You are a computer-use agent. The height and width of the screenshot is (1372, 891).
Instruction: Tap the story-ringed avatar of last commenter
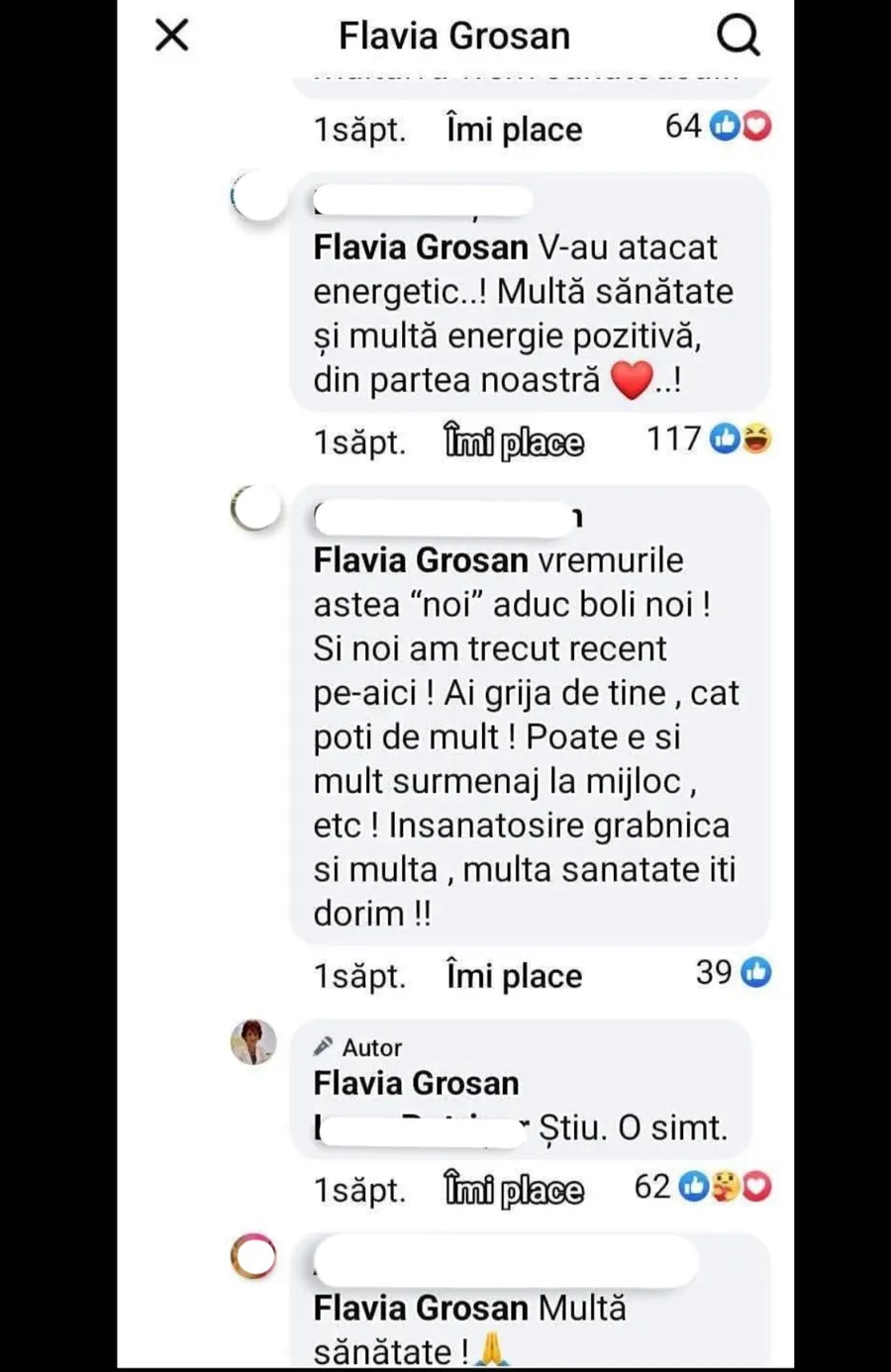[254, 1257]
